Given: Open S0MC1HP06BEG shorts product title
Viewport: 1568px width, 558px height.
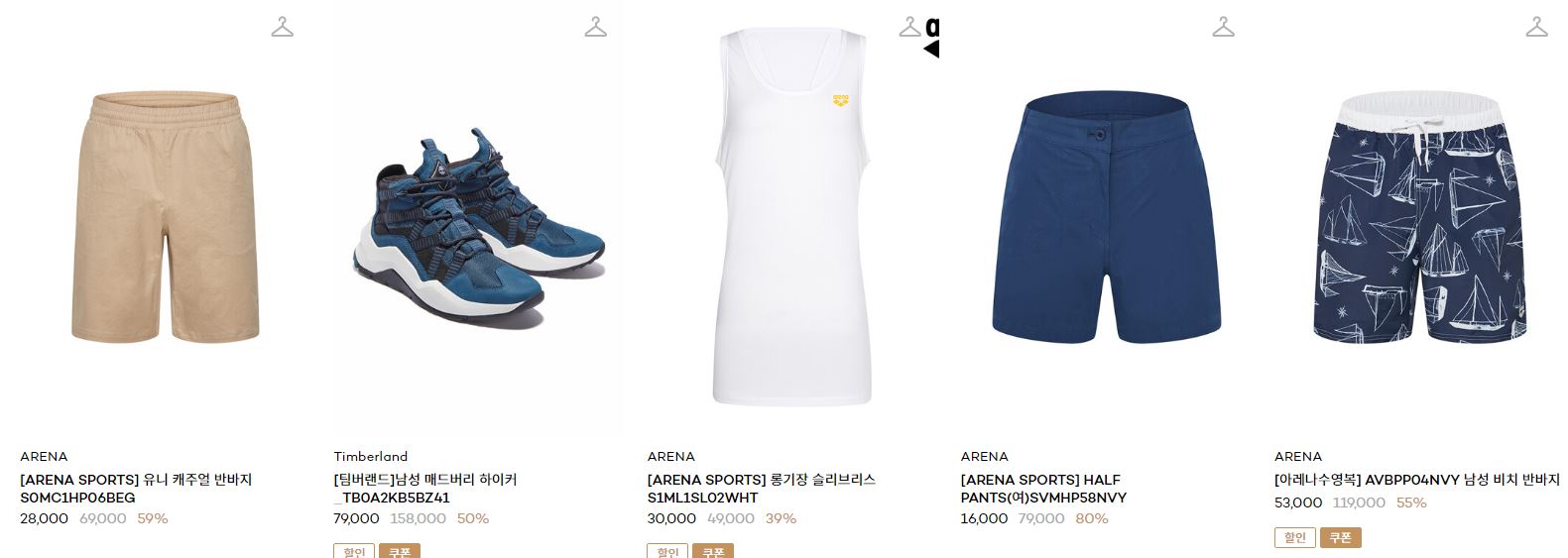Looking at the screenshot, I should point(136,489).
